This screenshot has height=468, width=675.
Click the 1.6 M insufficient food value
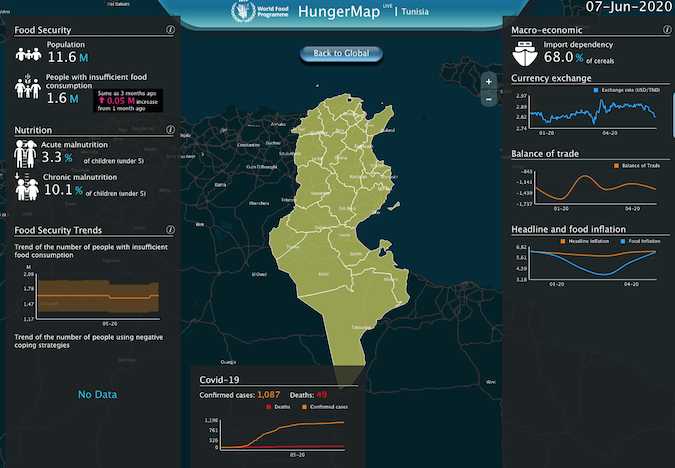[x=62, y=98]
